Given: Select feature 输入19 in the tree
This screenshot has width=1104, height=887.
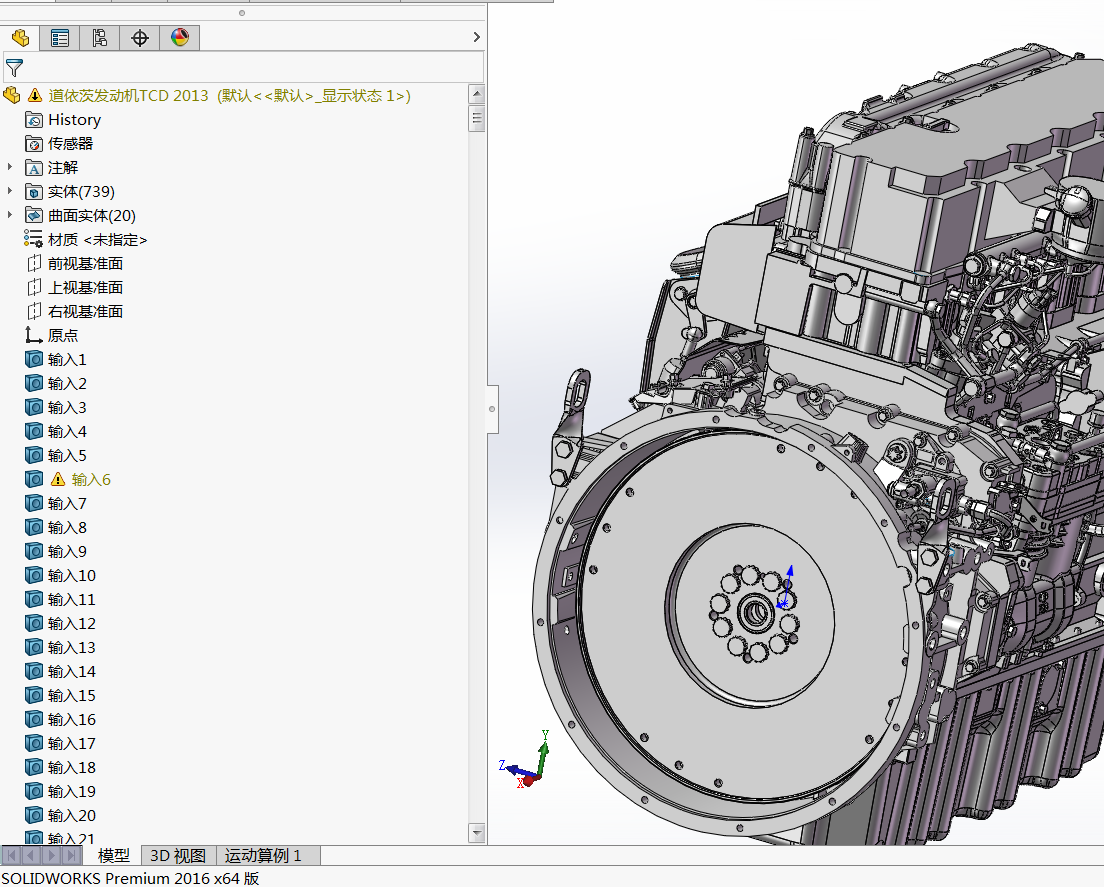Looking at the screenshot, I should coord(72,791).
